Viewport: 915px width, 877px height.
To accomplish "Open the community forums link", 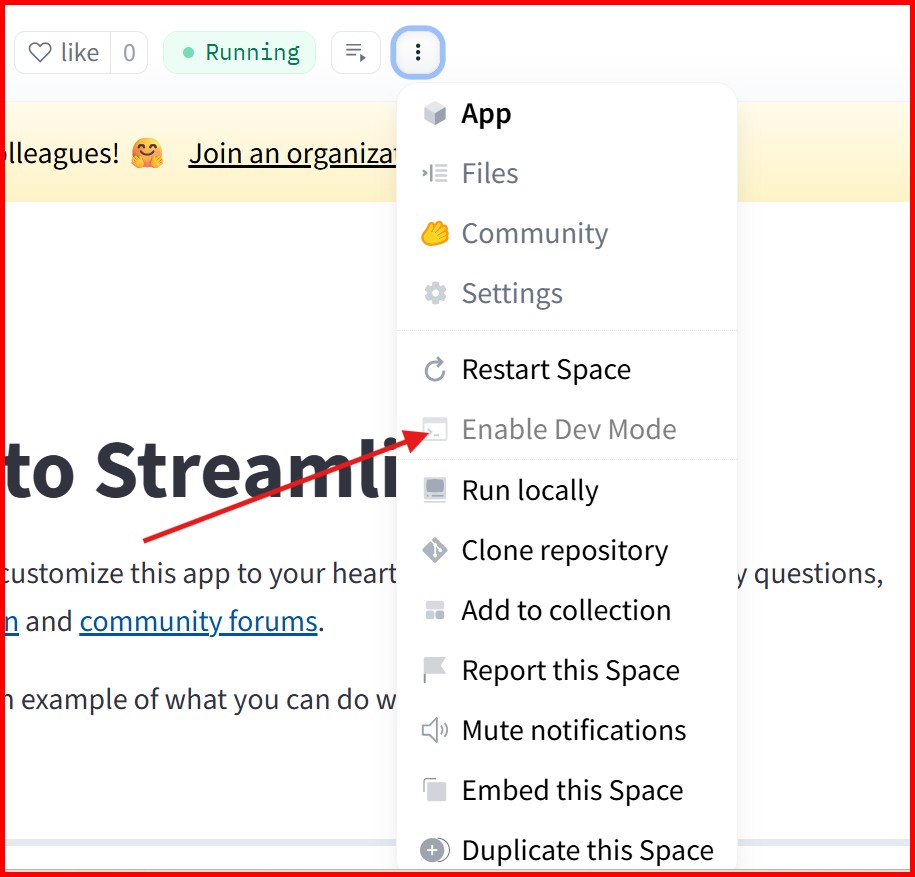I will click(198, 621).
